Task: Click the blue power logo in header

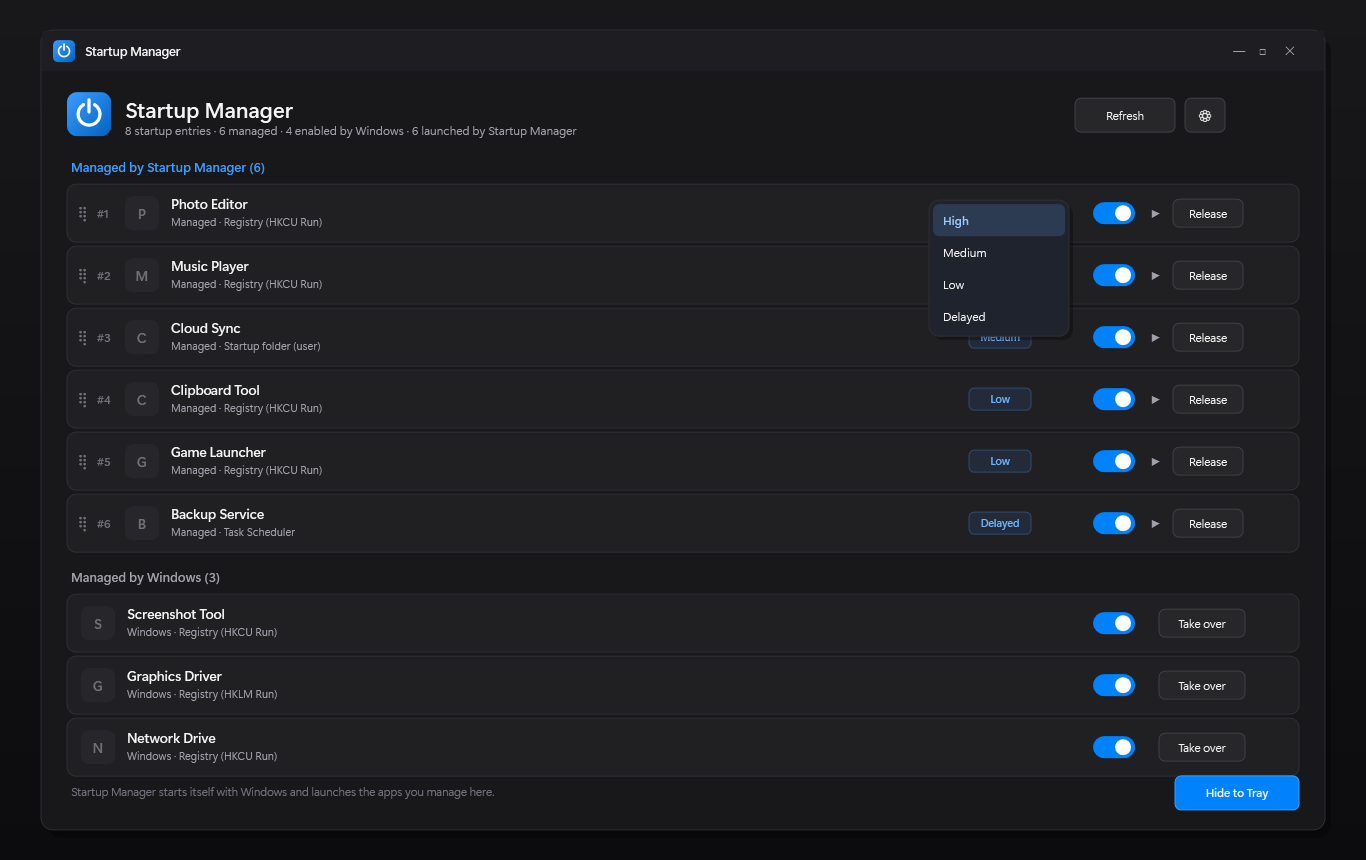Action: (89, 114)
